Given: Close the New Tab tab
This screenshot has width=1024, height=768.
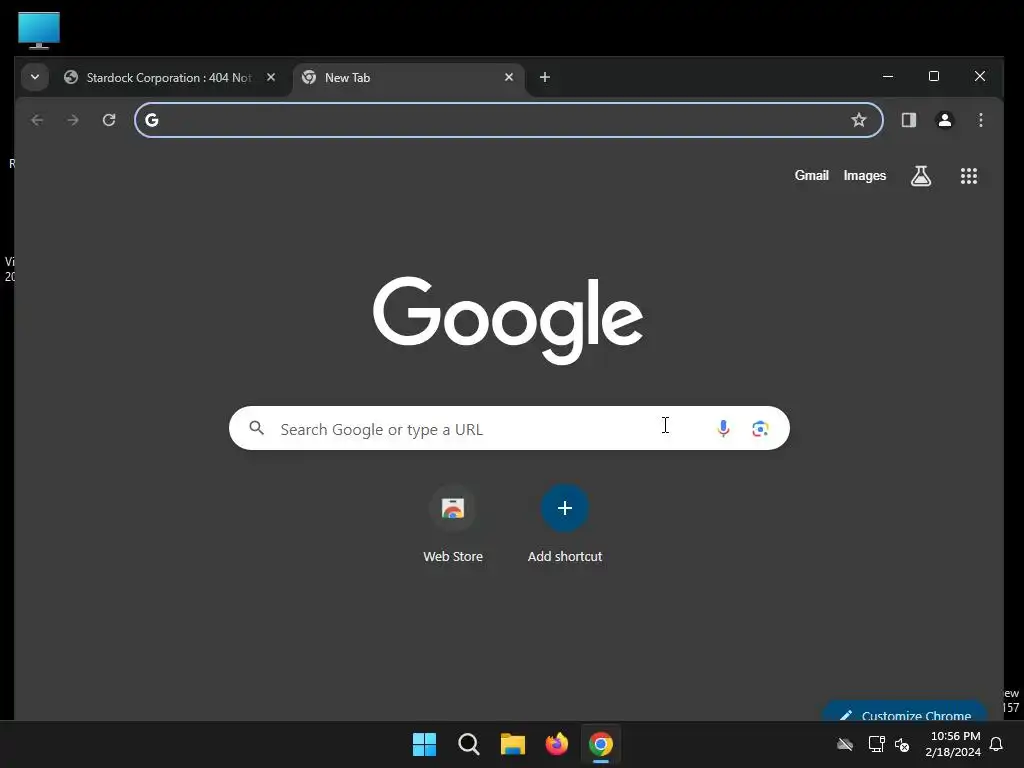Looking at the screenshot, I should coord(509,77).
